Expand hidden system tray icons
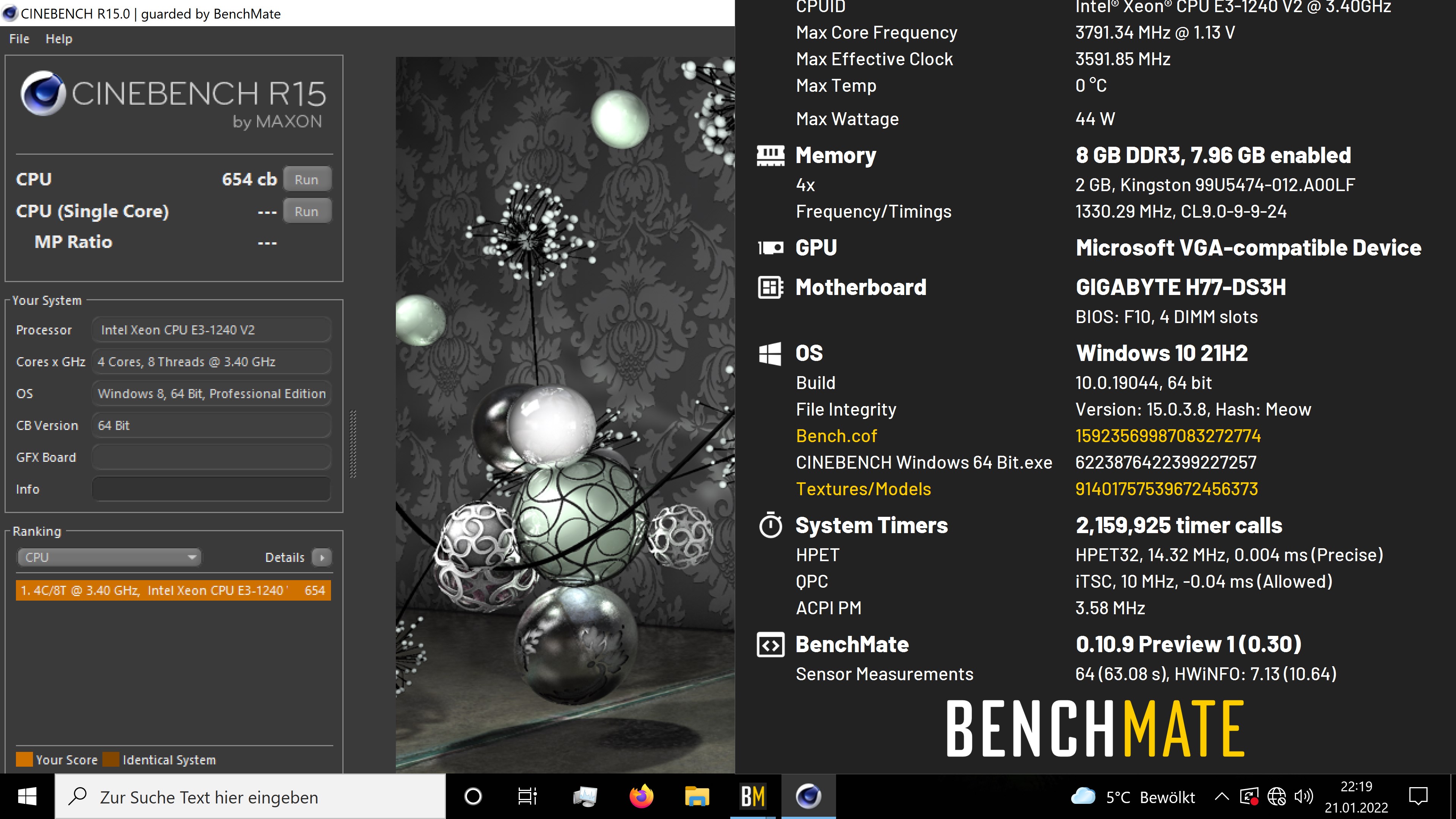The image size is (1456, 819). [1221, 797]
